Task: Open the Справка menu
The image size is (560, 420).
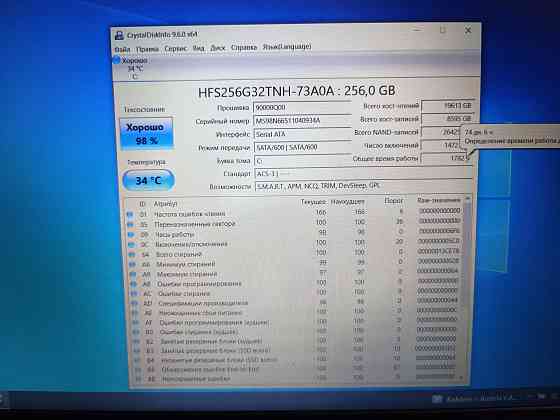Action: [244, 47]
